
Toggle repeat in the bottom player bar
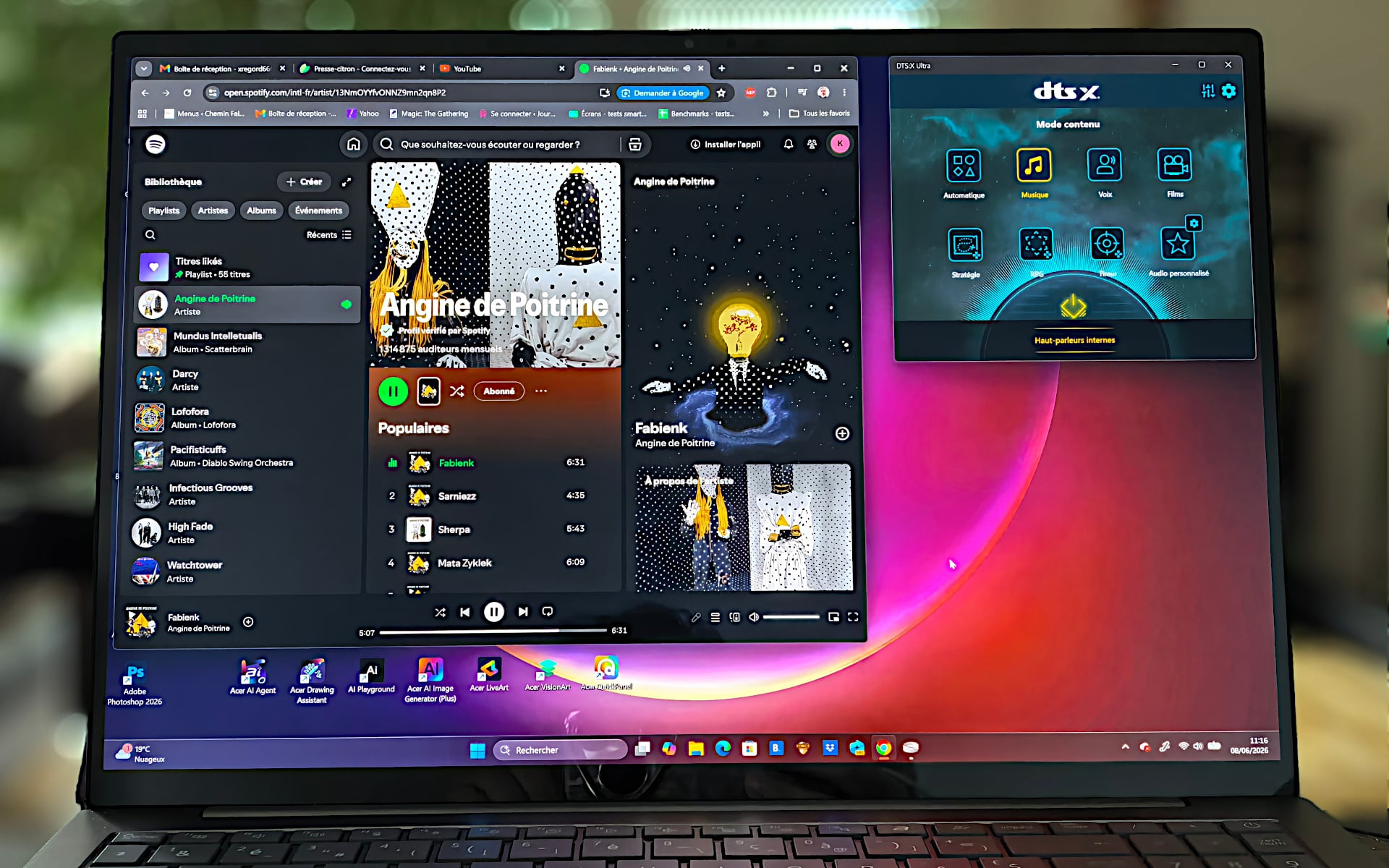point(548,612)
